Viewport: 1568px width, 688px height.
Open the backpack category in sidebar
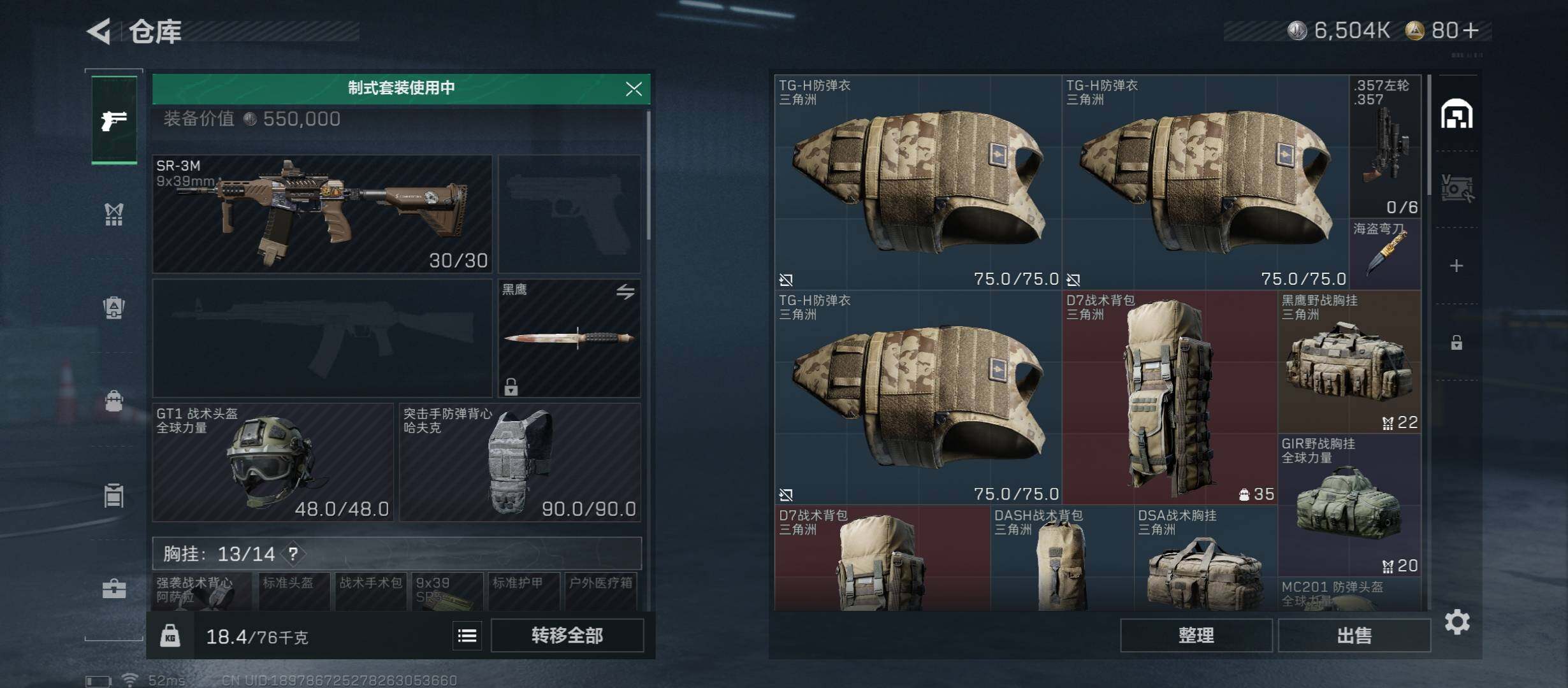coord(114,307)
